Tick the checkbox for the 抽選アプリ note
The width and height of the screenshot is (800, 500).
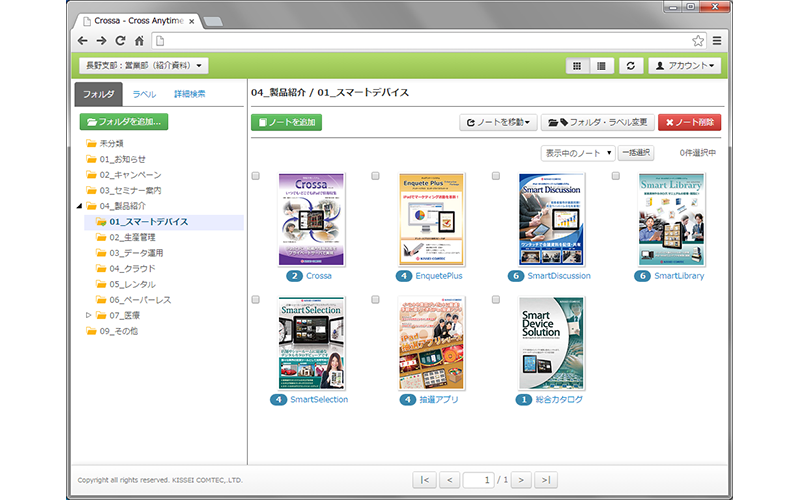376,300
